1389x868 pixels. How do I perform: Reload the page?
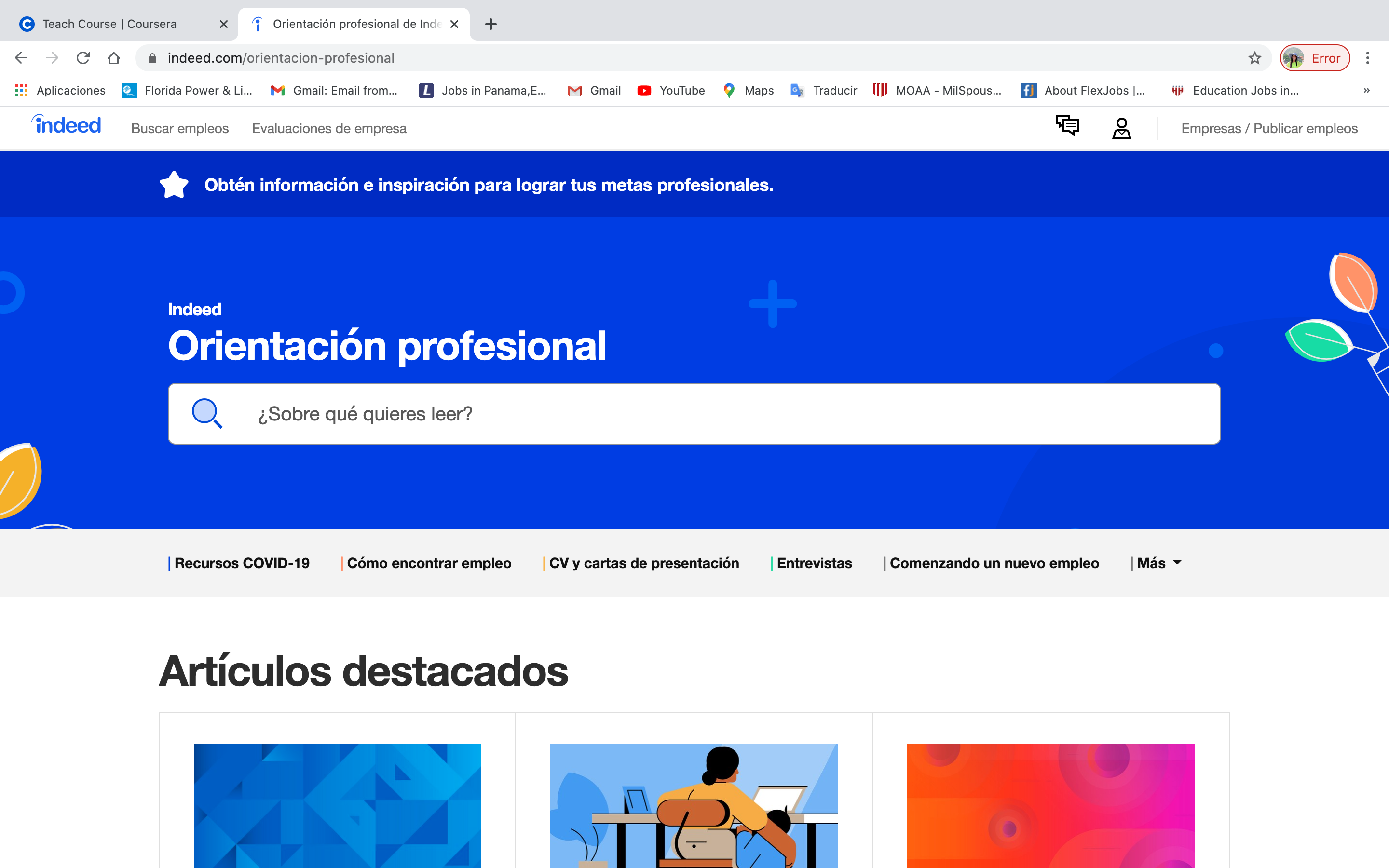[x=83, y=58]
